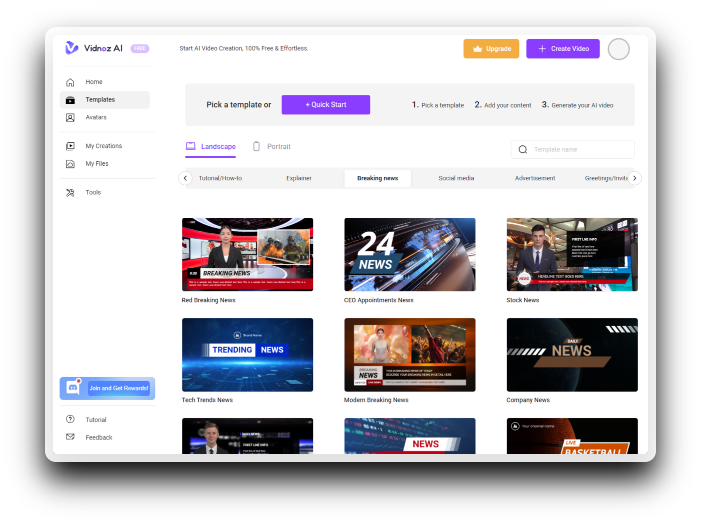Screen dimensions: 701x525
Task: Click the user profile avatar circle
Action: (x=618, y=49)
